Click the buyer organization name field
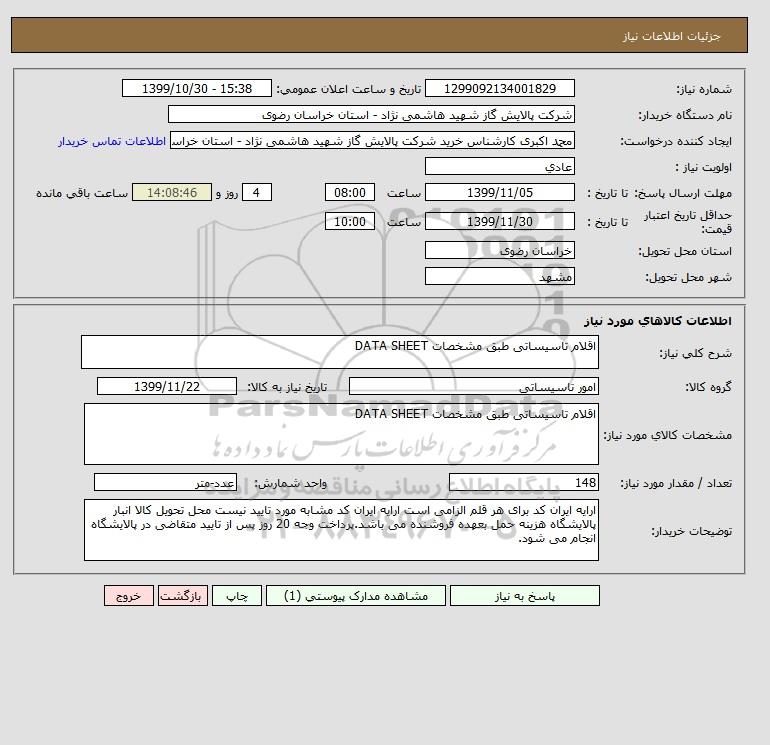 tap(371, 114)
